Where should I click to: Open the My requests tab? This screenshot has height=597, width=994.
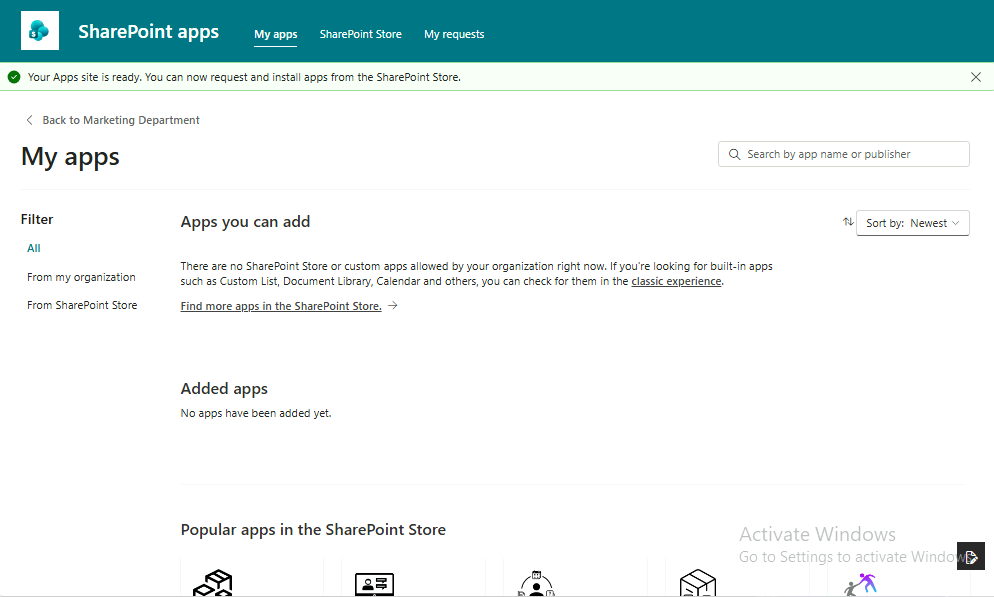pos(454,34)
